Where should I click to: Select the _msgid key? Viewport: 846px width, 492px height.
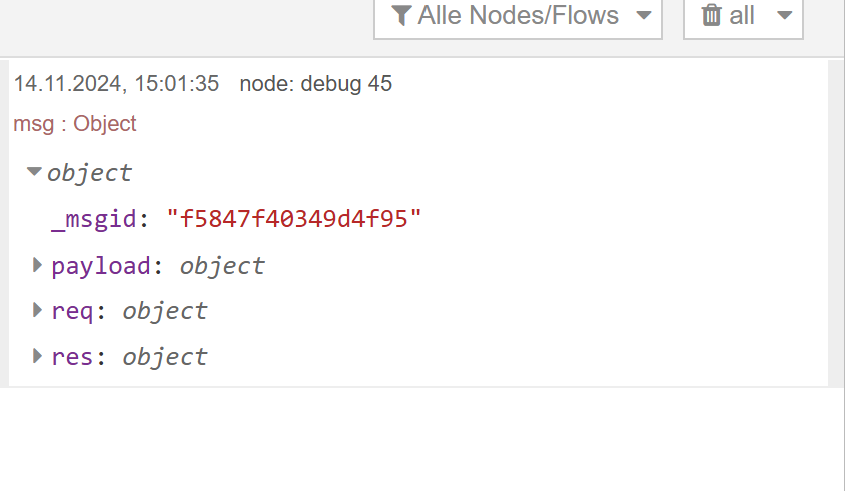click(93, 219)
